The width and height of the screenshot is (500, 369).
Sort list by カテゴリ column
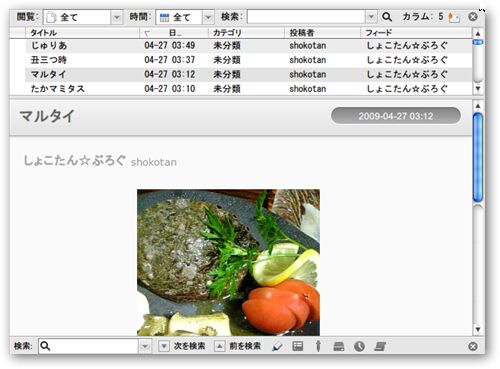(x=247, y=33)
